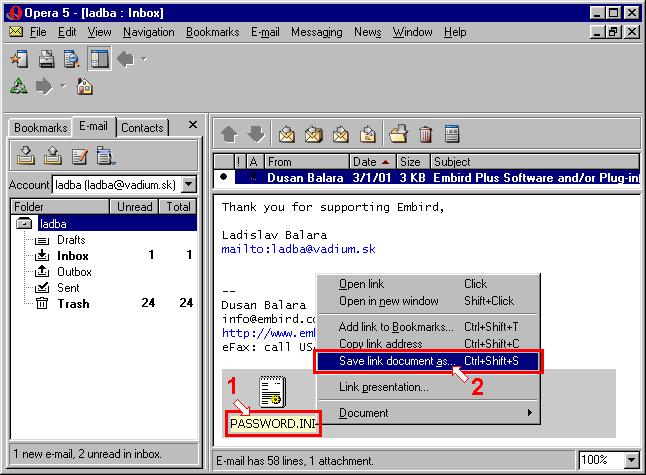The width and height of the screenshot is (646, 475).
Task: Click the New window icon in main toolbar
Action: click(19, 59)
